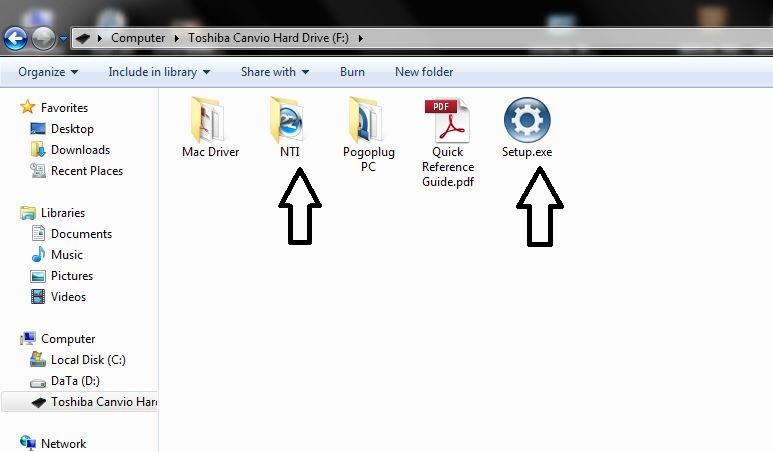Open the Mac Driver folder icon
773x452 pixels.
[x=207, y=120]
